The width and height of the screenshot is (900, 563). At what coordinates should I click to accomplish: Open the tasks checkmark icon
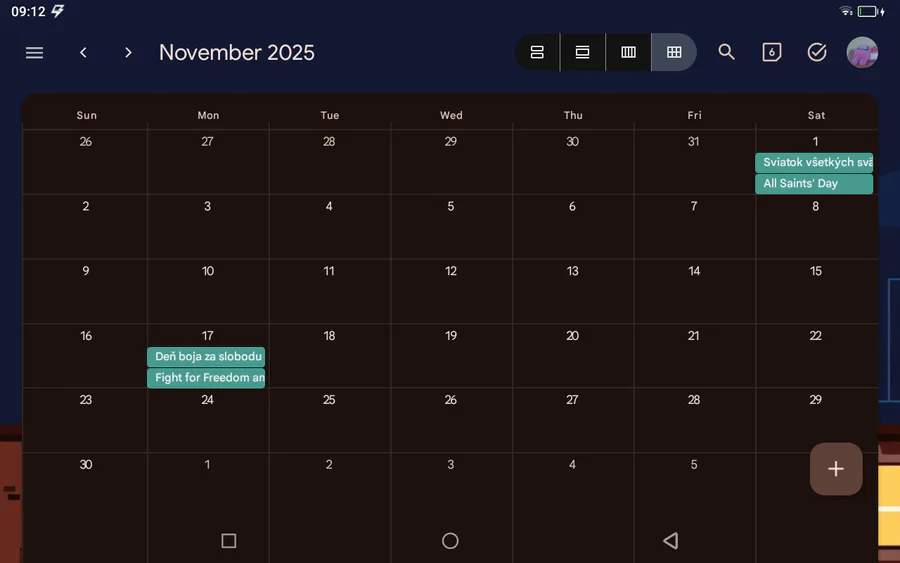tap(817, 52)
